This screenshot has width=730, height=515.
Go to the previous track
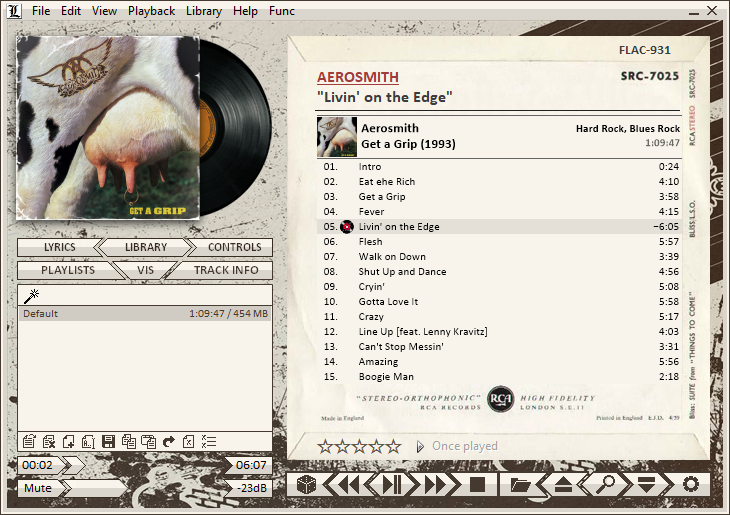pos(347,485)
